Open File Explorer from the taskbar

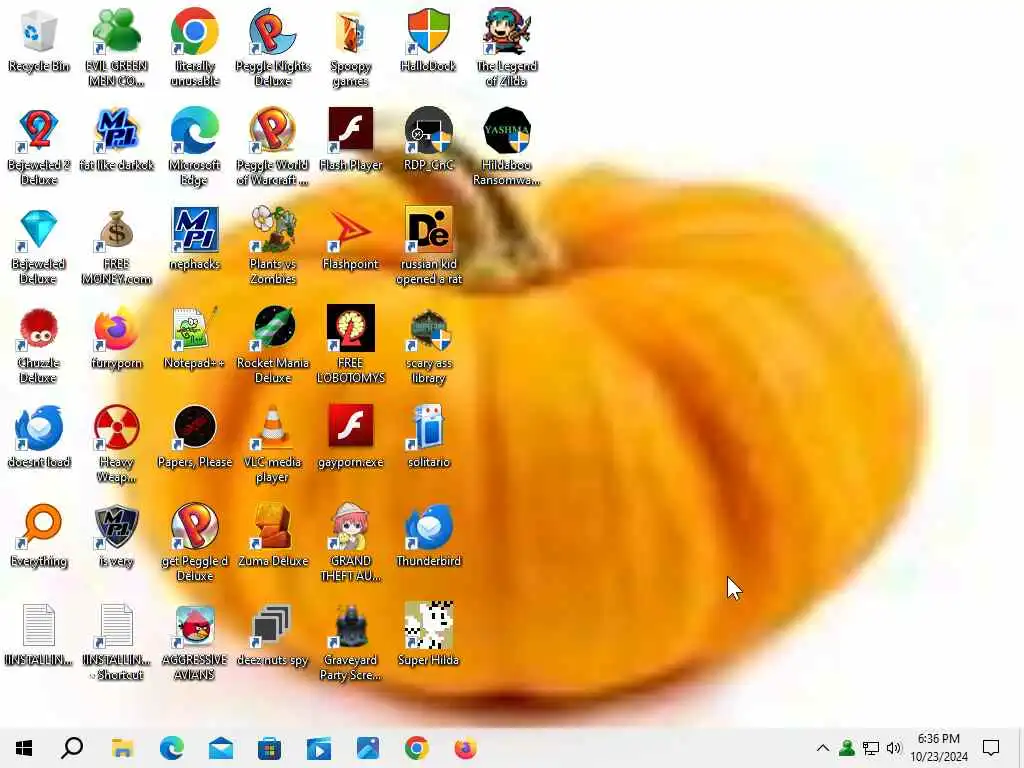[x=122, y=748]
